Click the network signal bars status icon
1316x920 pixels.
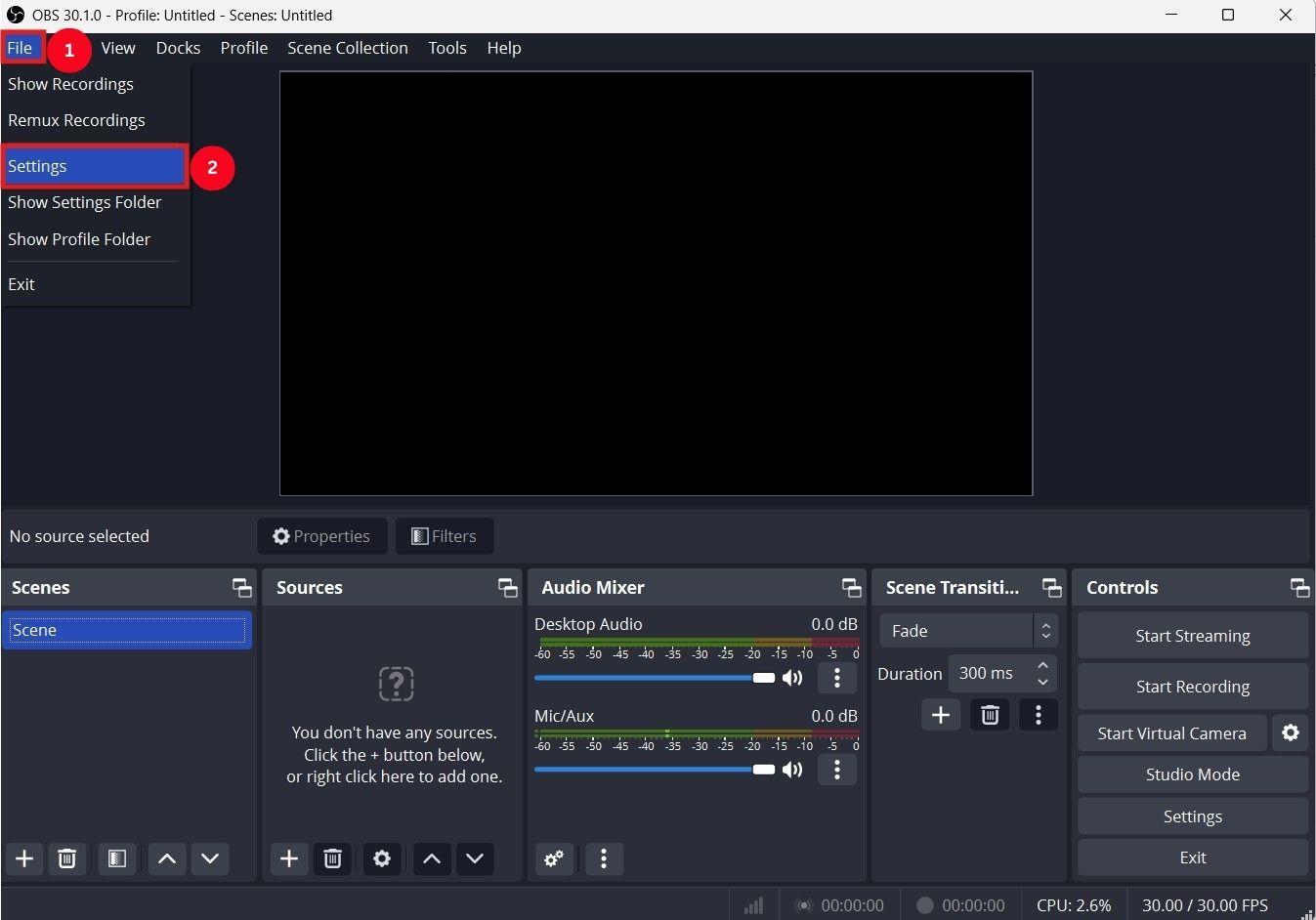coord(753,905)
